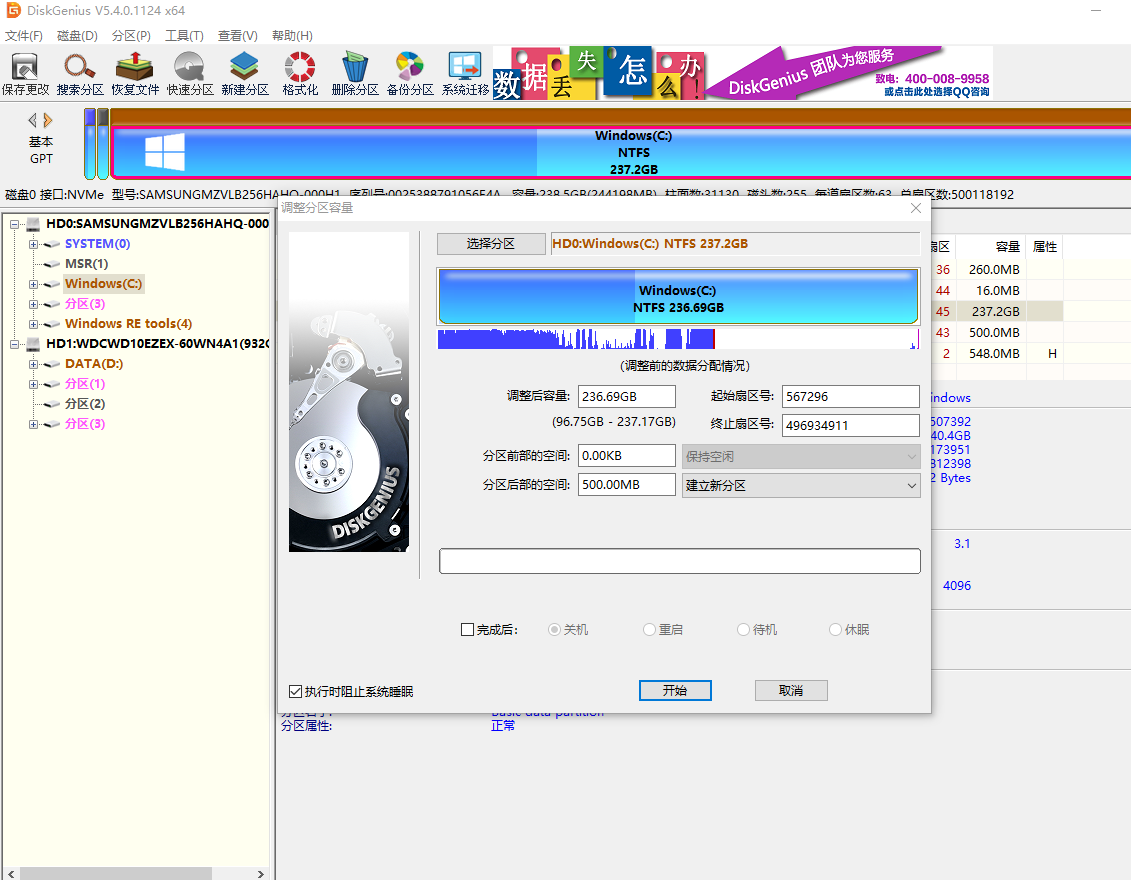Click the 终止扇区号 end sector field
Viewport: 1131px width, 880px height.
pyautogui.click(x=850, y=426)
